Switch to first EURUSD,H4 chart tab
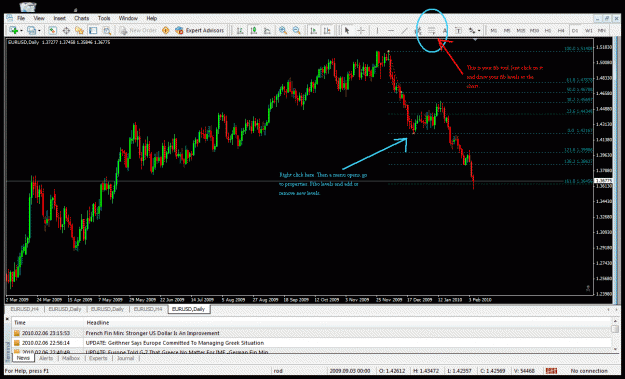Screen dimensions: 625x379 click(25, 309)
